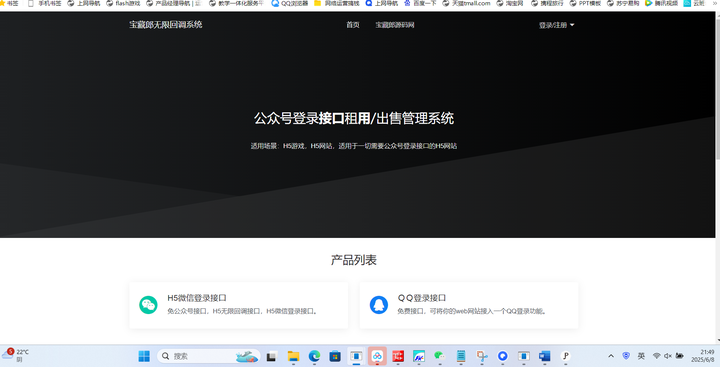
Task: Open Microsoft Edge from the taskbar
Action: (314, 356)
